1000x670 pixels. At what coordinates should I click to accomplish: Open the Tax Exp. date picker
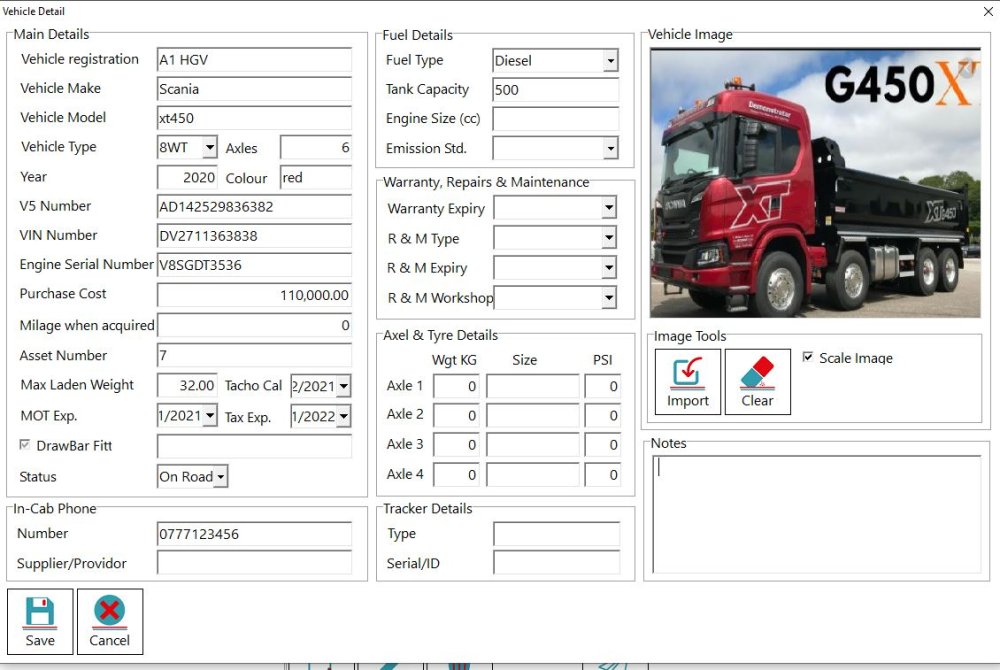tap(344, 416)
